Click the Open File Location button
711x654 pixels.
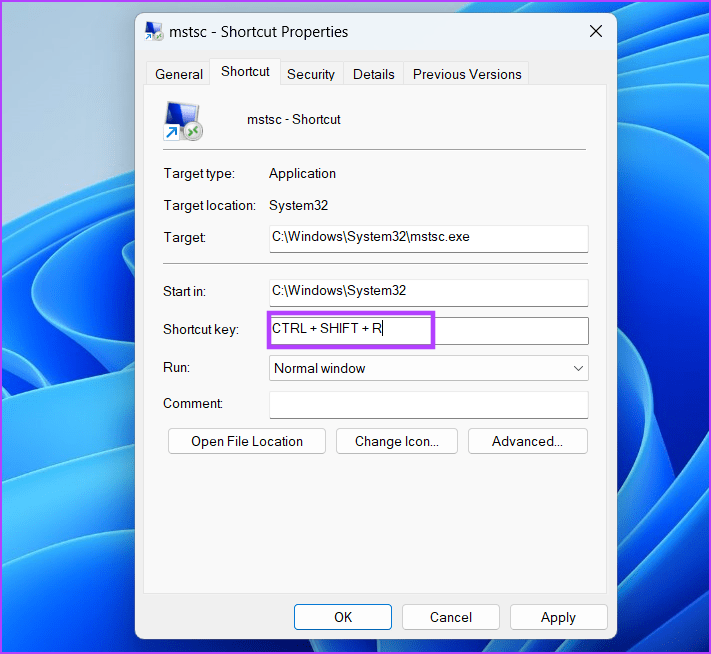pyautogui.click(x=247, y=441)
